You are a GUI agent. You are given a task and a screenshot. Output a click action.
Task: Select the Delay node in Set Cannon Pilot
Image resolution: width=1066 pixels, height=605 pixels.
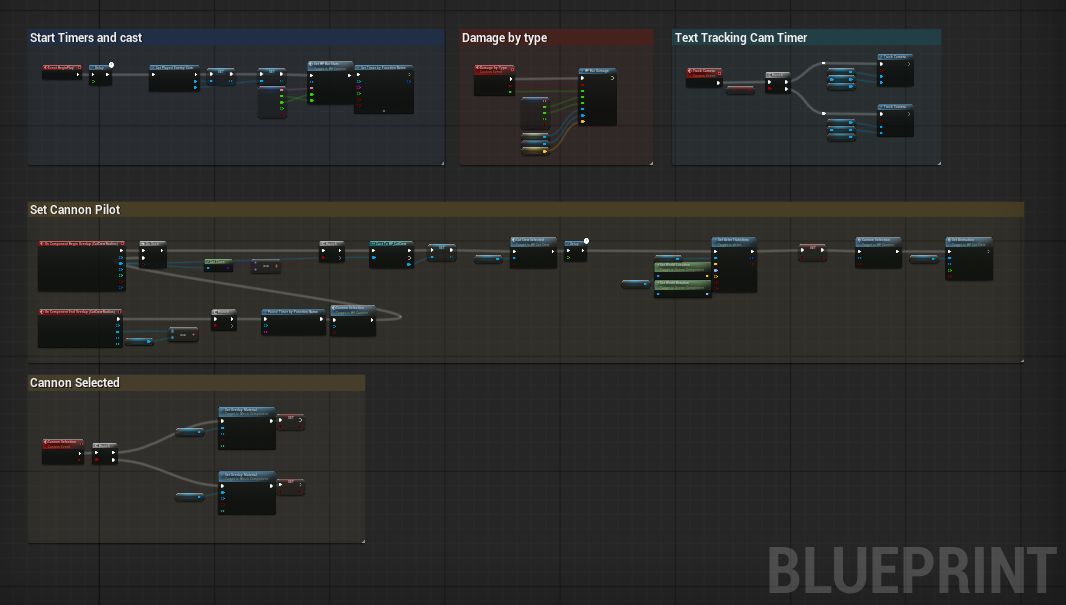click(x=576, y=251)
